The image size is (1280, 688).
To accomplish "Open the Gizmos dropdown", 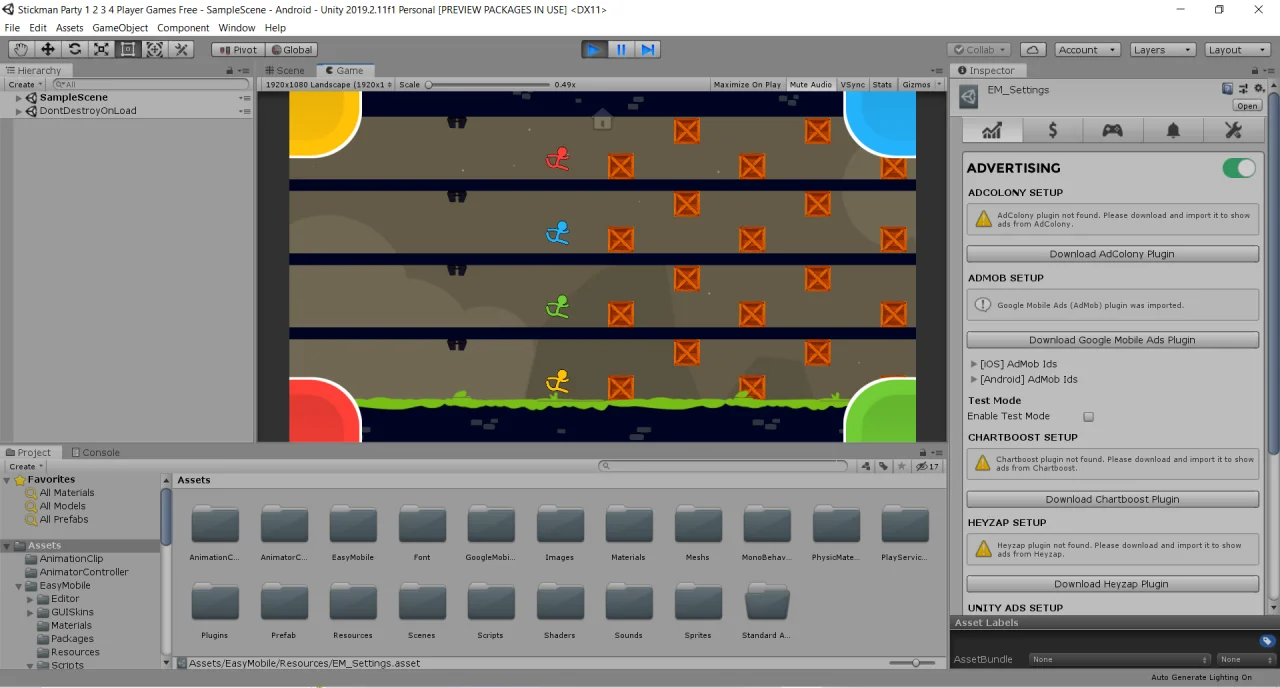I will (x=920, y=85).
